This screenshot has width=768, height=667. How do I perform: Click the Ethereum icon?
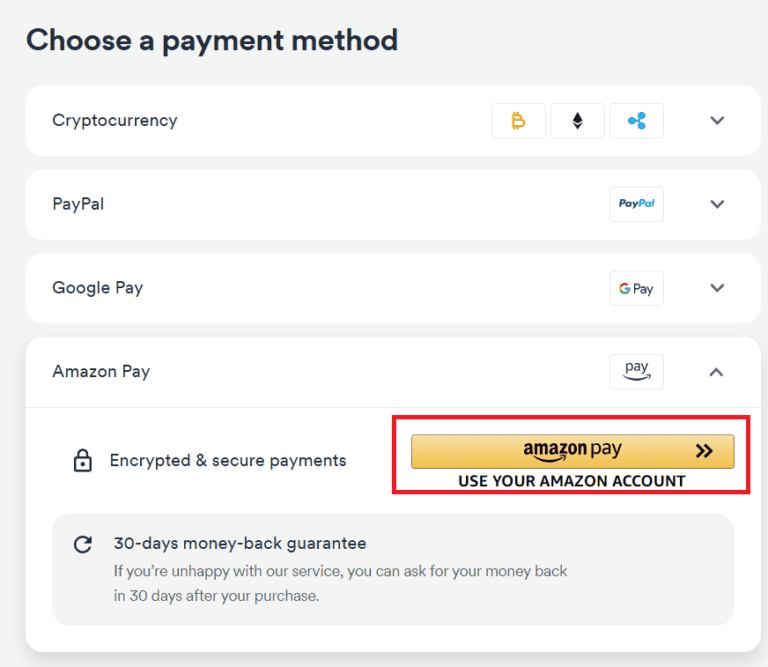(x=577, y=121)
